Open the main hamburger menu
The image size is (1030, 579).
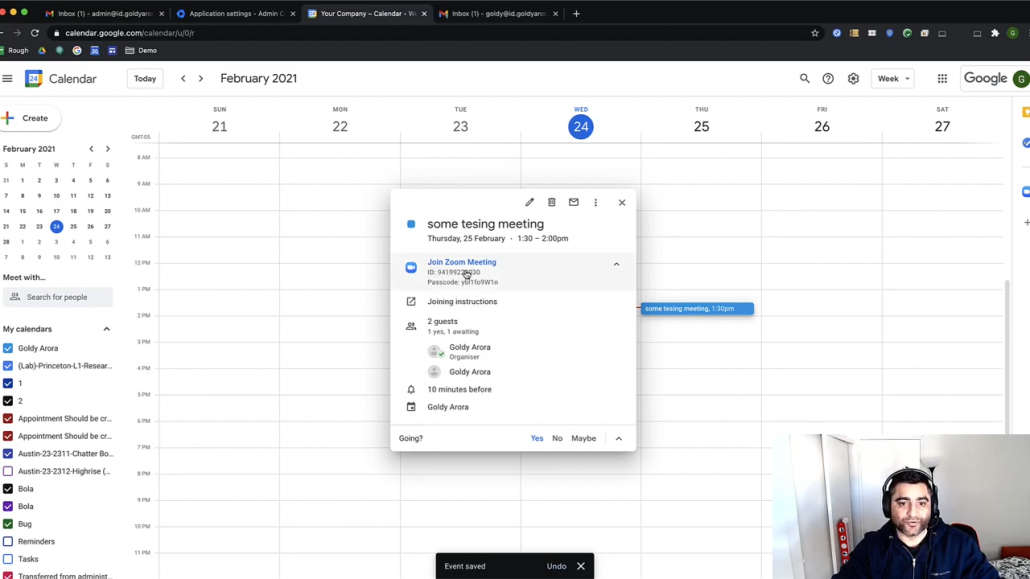(7, 79)
